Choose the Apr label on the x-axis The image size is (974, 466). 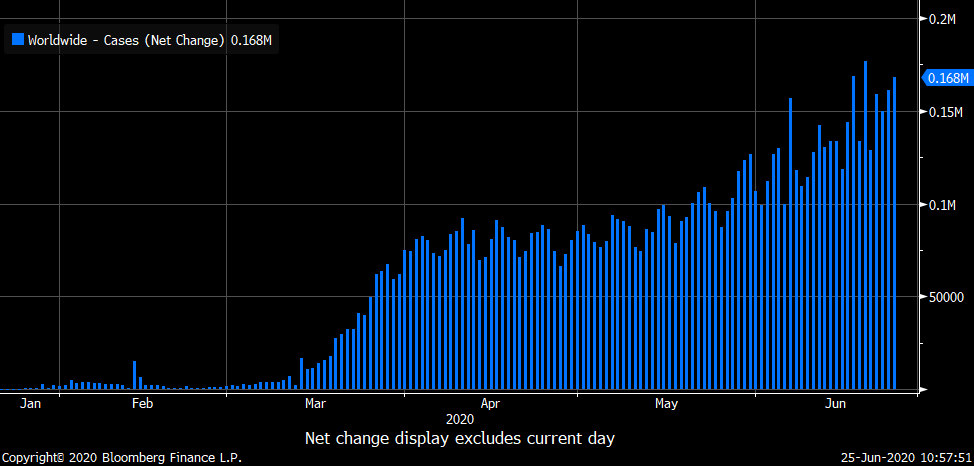coord(490,404)
